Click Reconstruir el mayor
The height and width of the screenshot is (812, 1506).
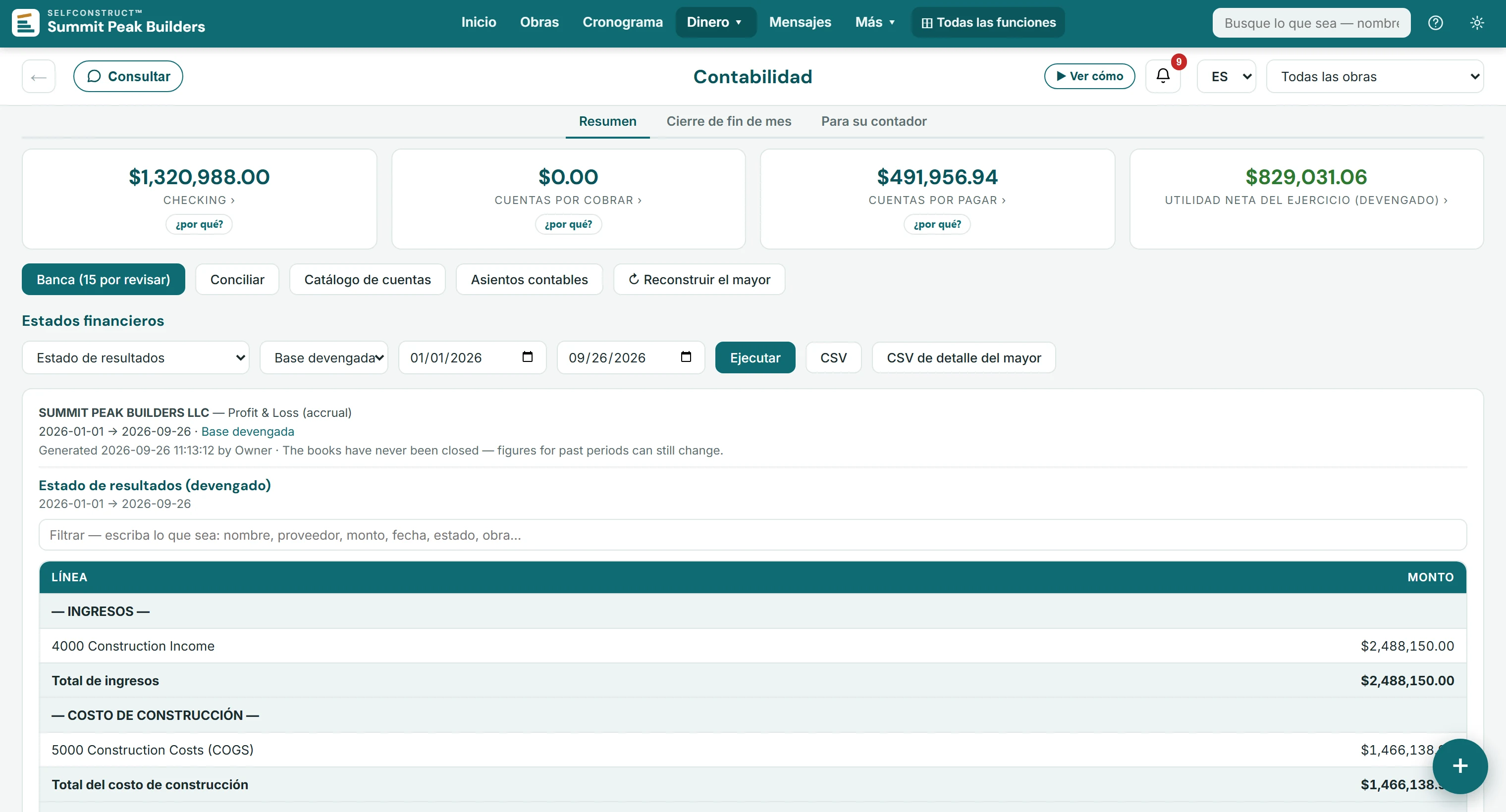point(699,279)
